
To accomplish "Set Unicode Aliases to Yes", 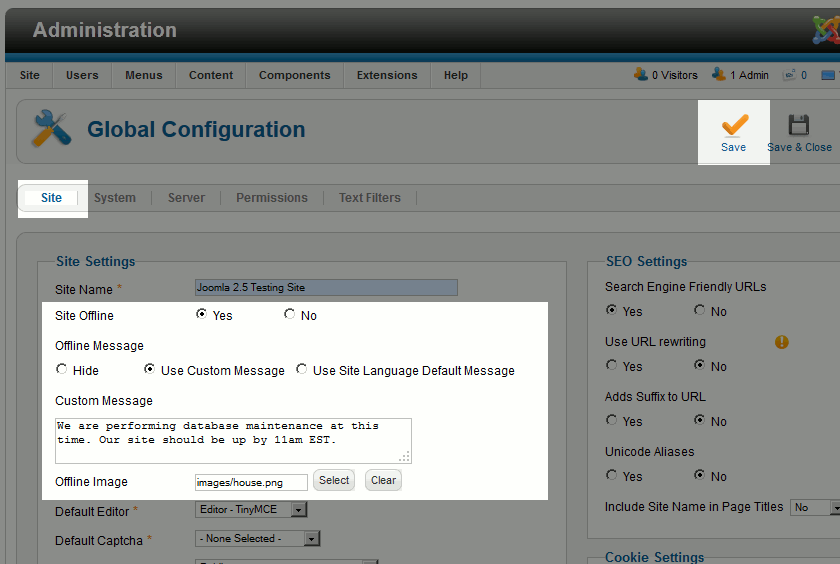I will (x=611, y=475).
